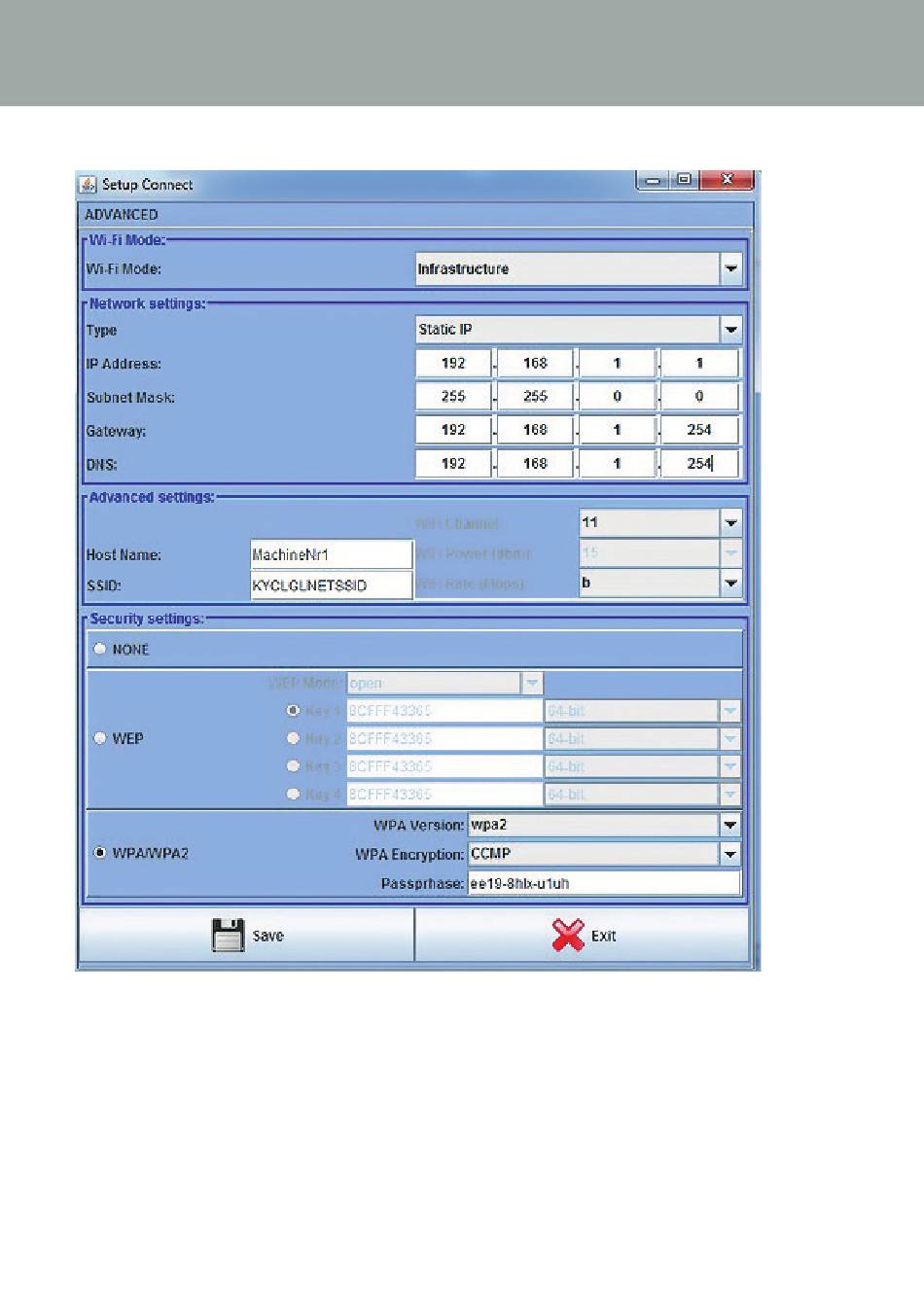Choose WEP Key 3 radio button
The height and width of the screenshot is (1311, 924).
pos(293,766)
